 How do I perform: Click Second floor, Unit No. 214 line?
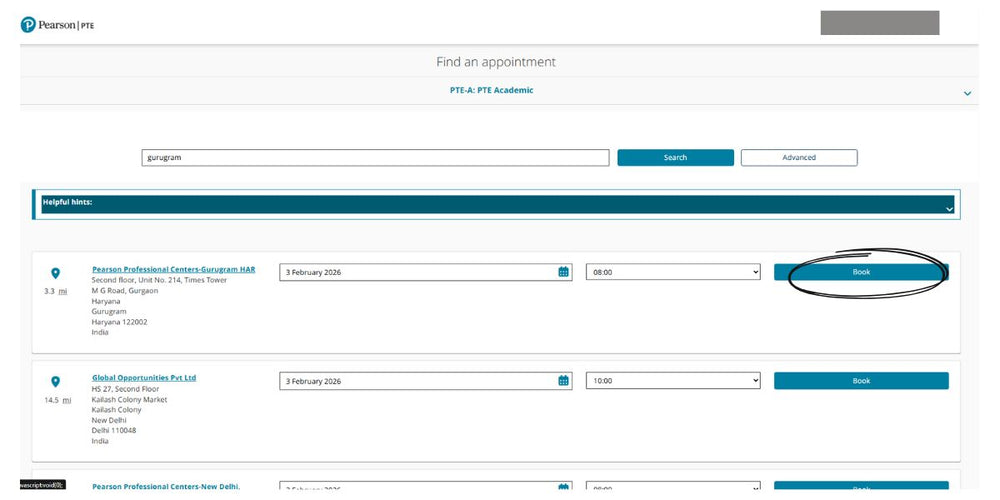coord(159,280)
